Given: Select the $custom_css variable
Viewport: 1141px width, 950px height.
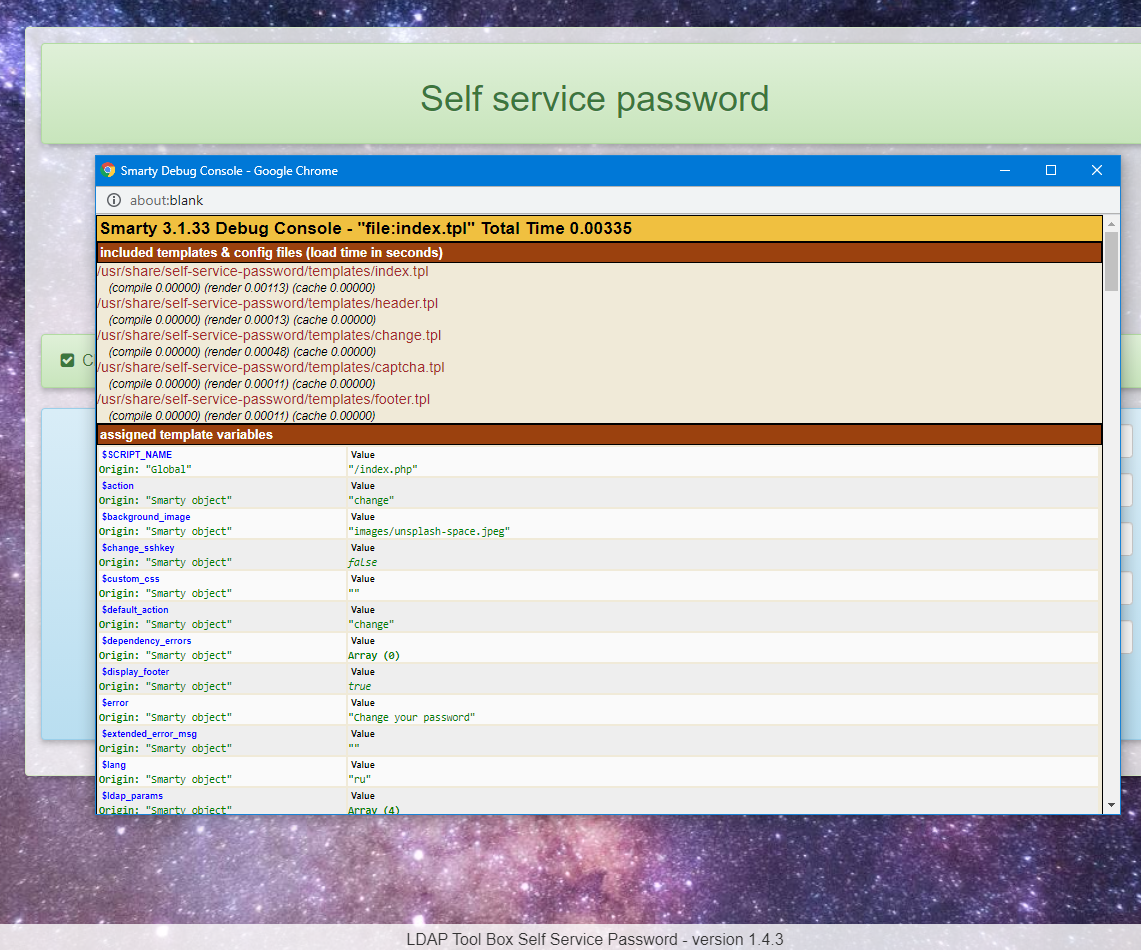Looking at the screenshot, I should coord(130,578).
